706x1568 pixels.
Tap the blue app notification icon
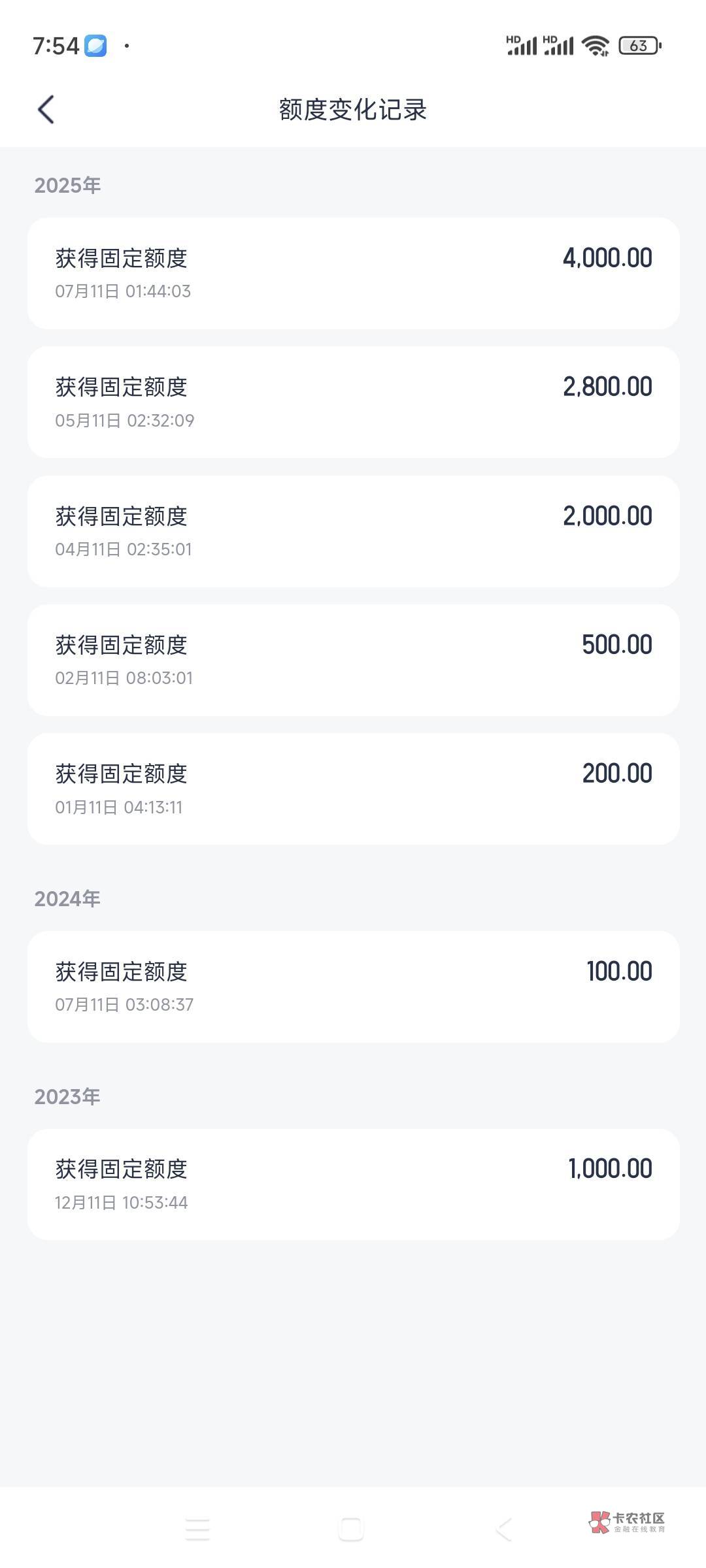click(96, 46)
